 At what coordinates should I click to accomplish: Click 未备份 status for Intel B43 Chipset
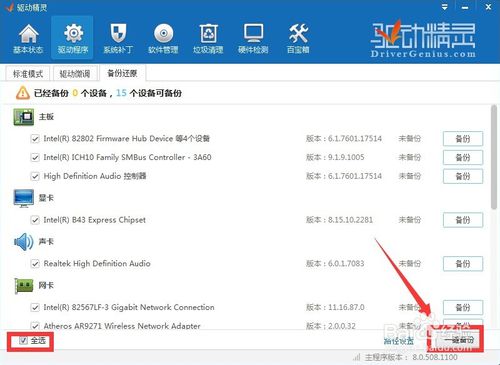click(410, 220)
